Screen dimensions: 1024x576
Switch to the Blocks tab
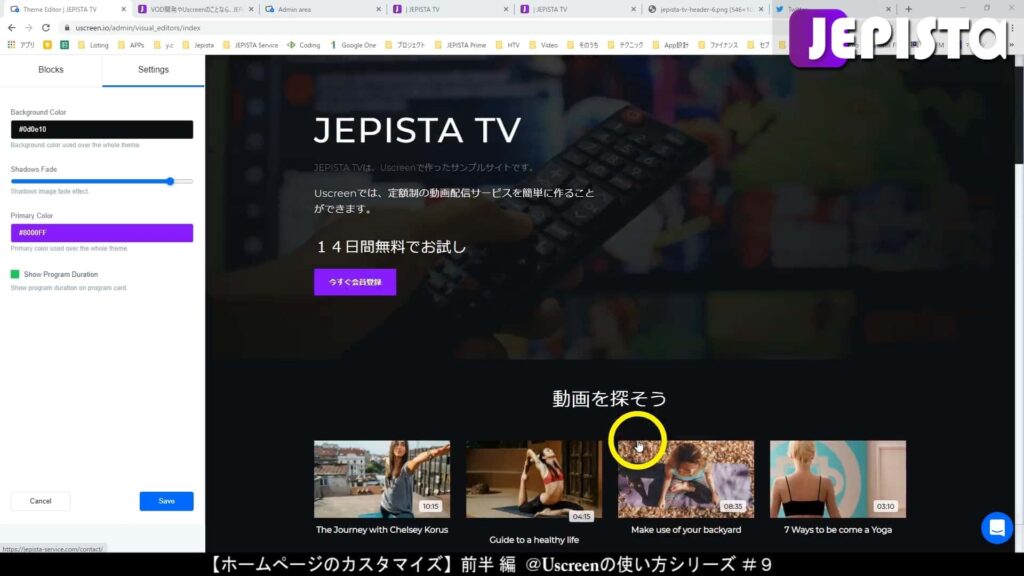pos(51,70)
